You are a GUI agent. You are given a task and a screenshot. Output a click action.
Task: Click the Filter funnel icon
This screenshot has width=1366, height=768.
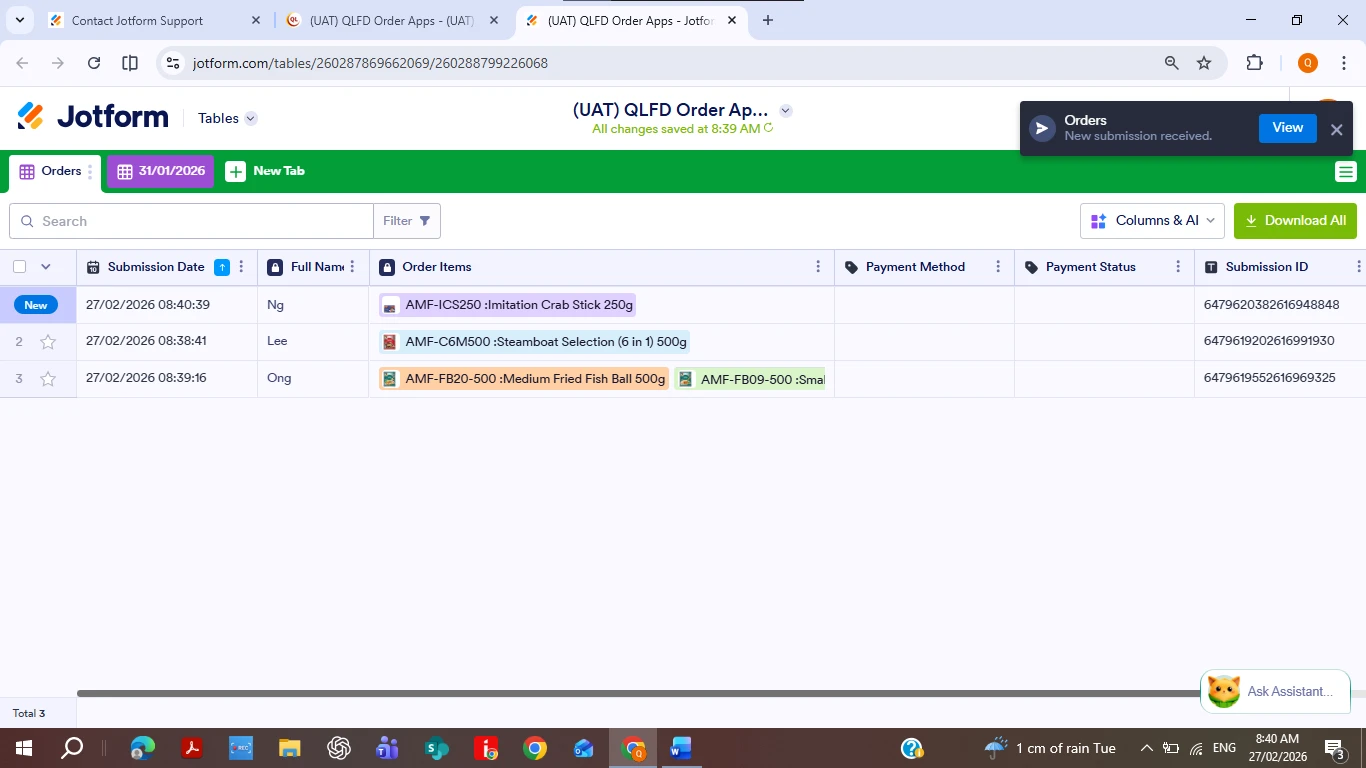pos(424,221)
